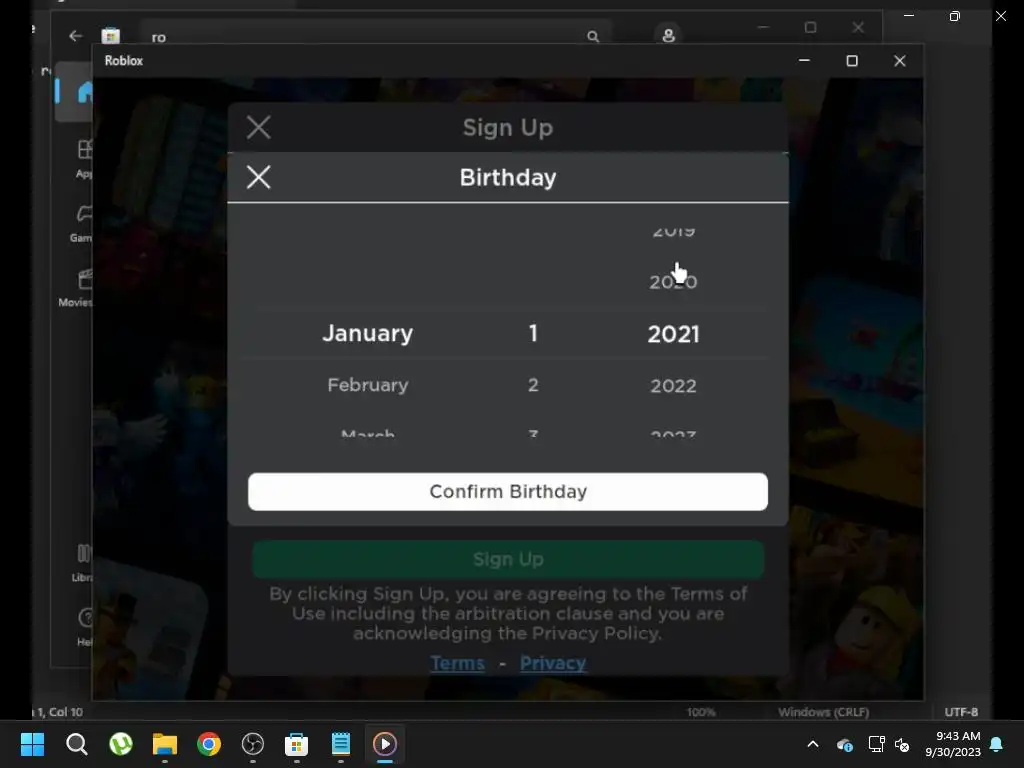Image resolution: width=1024 pixels, height=768 pixels.
Task: Open the Microsoft Store account profile icon
Action: (668, 35)
